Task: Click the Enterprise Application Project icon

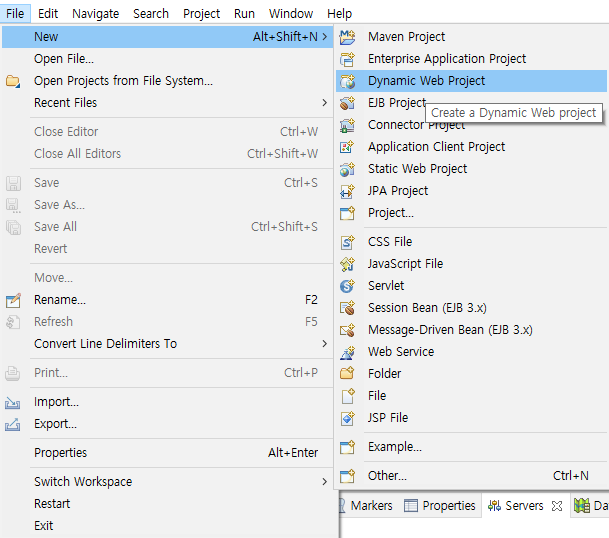Action: click(347, 59)
